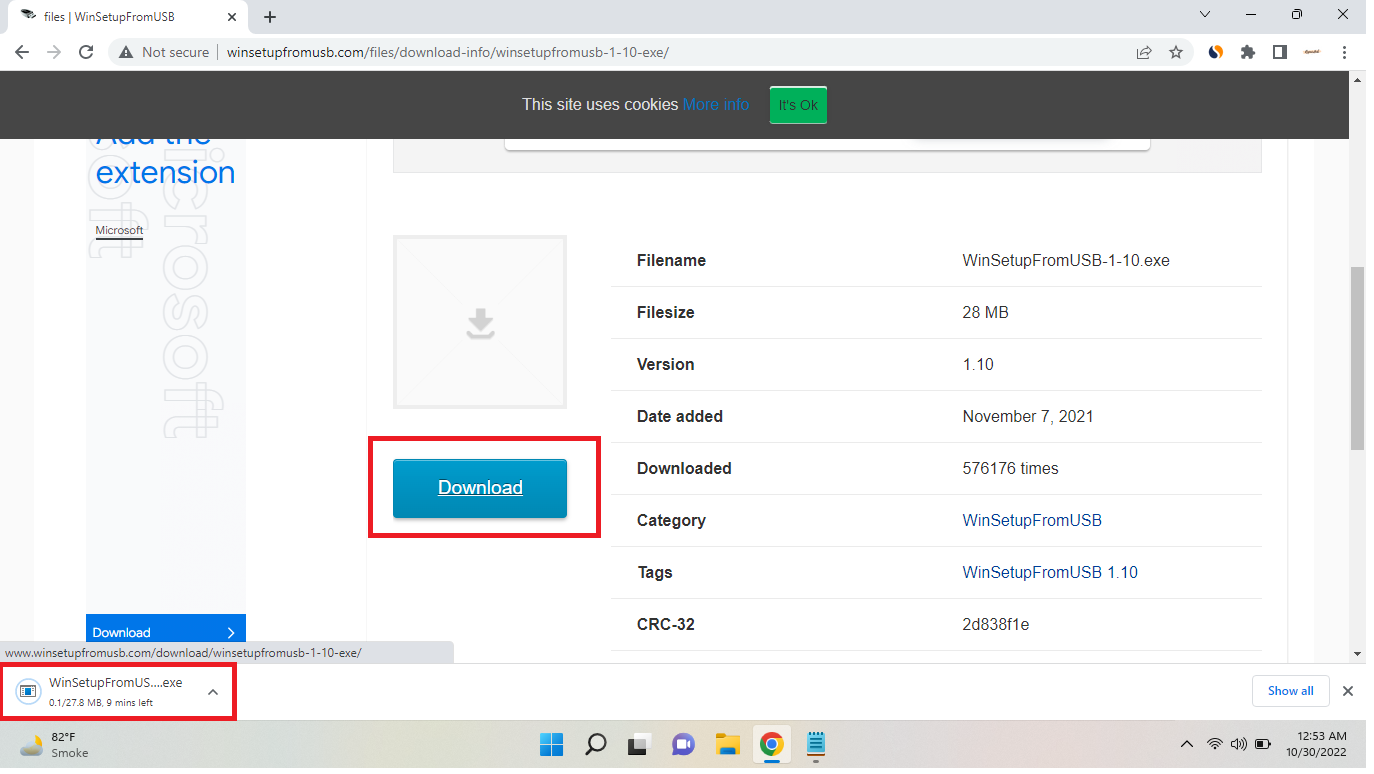Viewport: 1374px width, 774px height.
Task: Bookmark this page with the star icon
Action: click(1176, 52)
